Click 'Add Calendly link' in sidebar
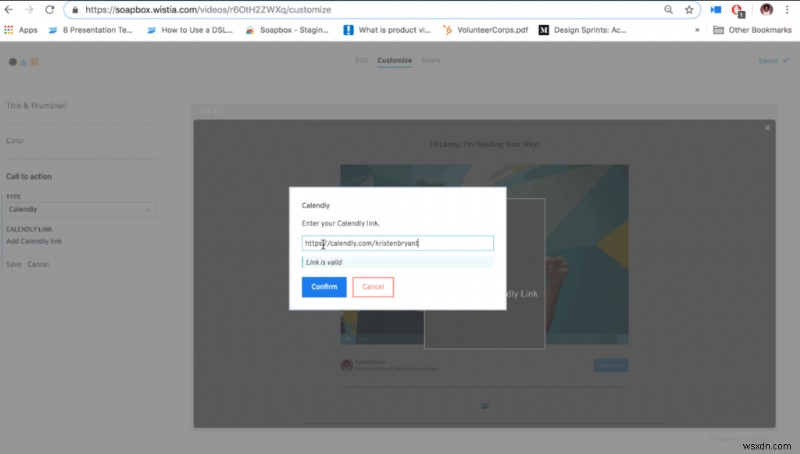Image resolution: width=800 pixels, height=454 pixels. (34, 241)
